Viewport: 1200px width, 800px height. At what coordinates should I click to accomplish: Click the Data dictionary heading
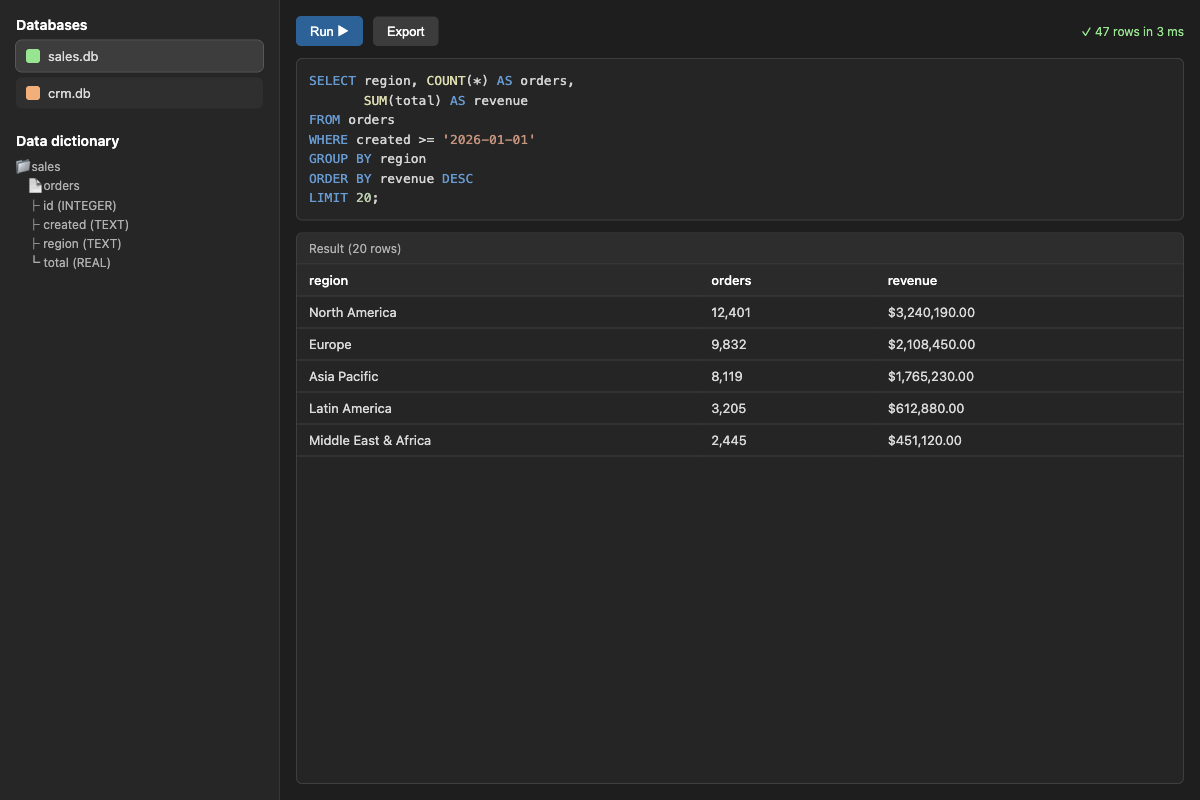(x=67, y=141)
